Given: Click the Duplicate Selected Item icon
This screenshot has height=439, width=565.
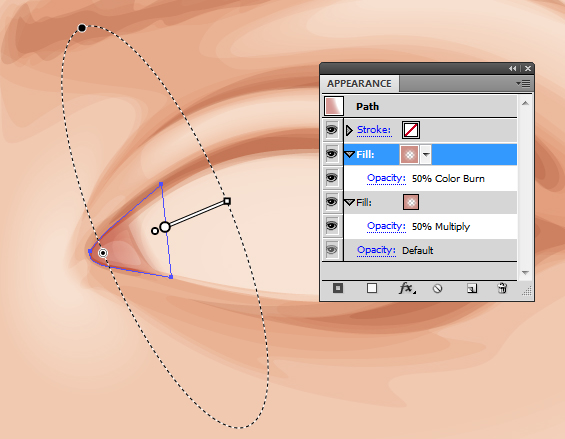Looking at the screenshot, I should [472, 288].
